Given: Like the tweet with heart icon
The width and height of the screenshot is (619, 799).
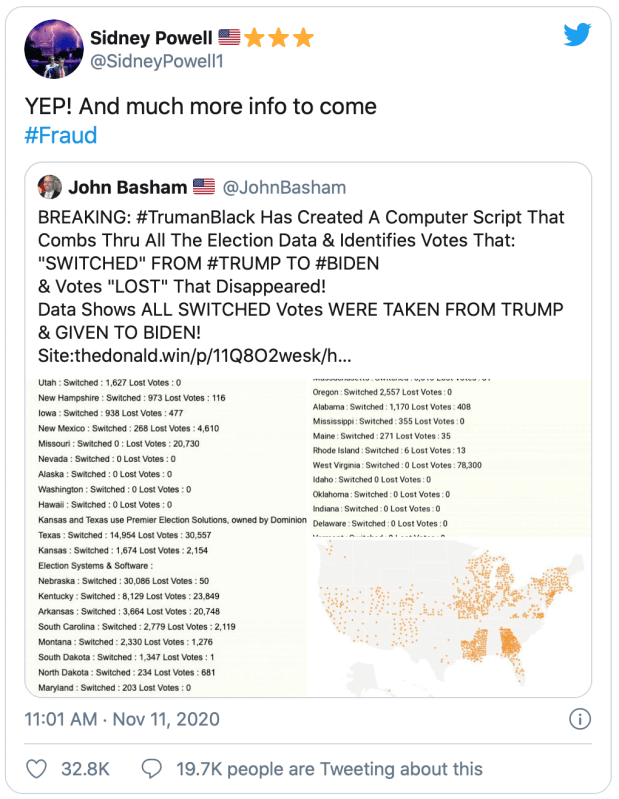Looking at the screenshot, I should (x=36, y=769).
